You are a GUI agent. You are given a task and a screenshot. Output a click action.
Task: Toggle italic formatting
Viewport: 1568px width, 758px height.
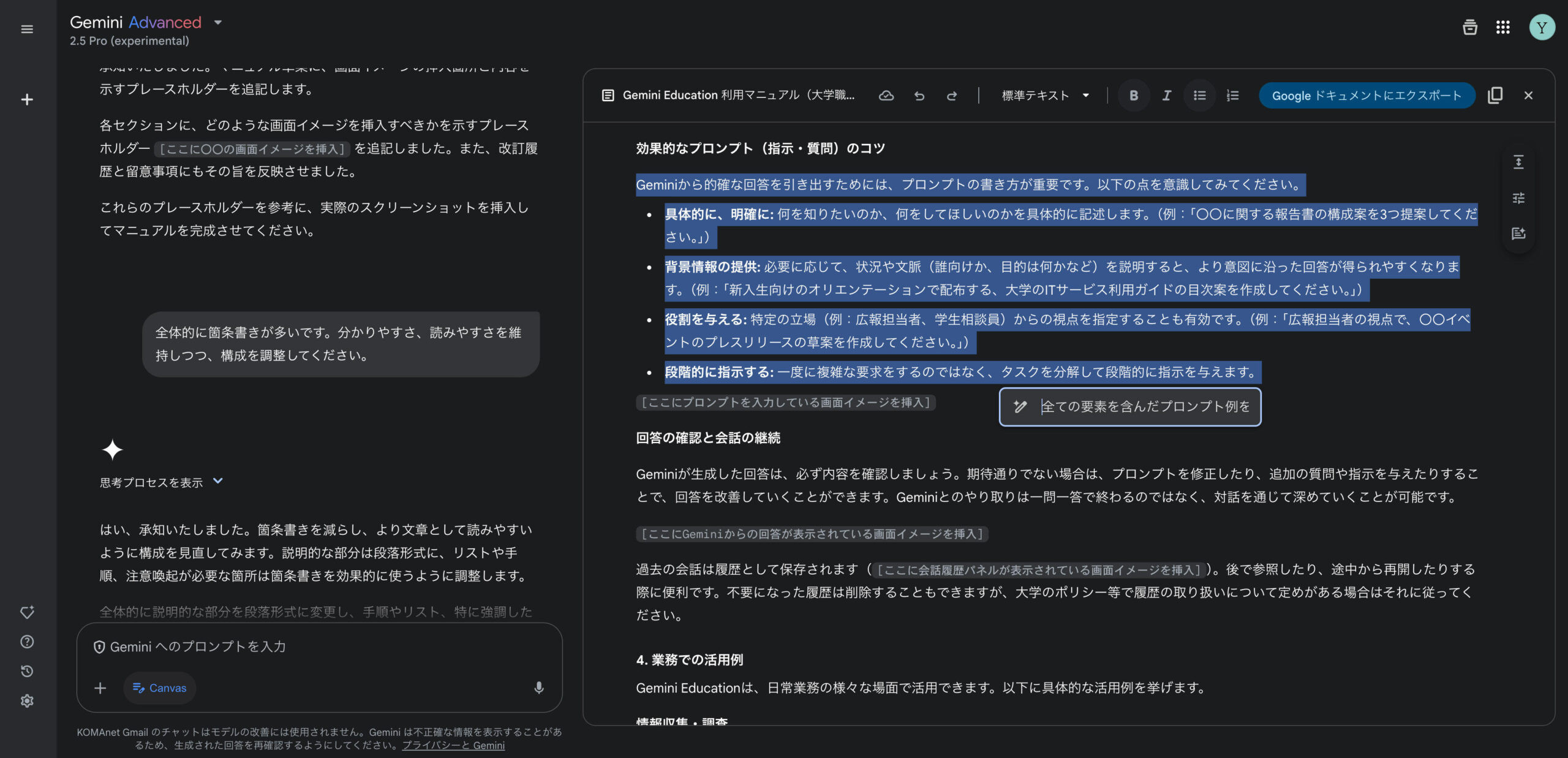point(1166,96)
